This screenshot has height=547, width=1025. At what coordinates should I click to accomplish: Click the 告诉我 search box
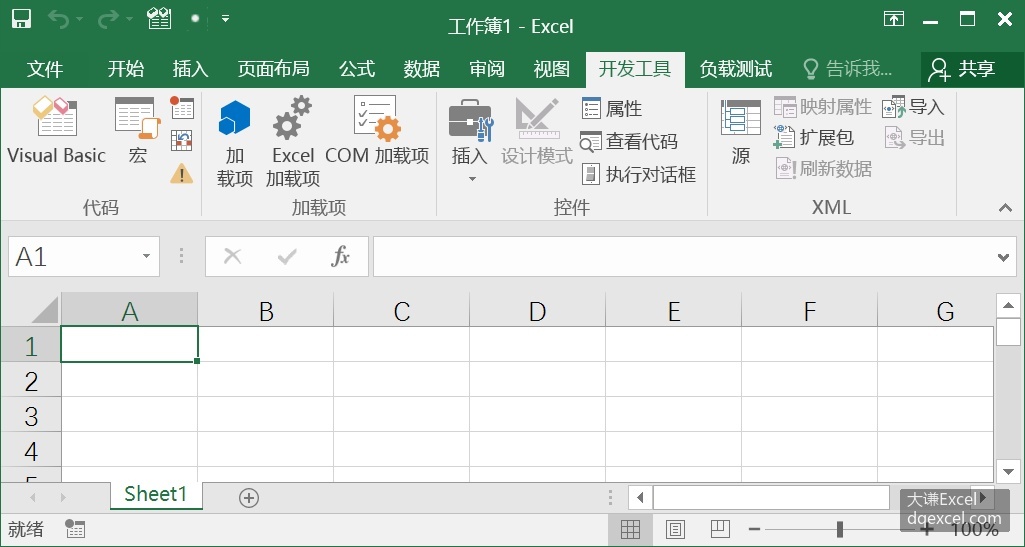[x=847, y=69]
